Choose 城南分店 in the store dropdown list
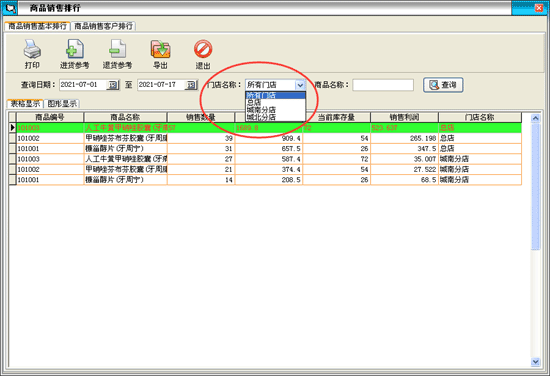The image size is (550, 376). (x=275, y=110)
